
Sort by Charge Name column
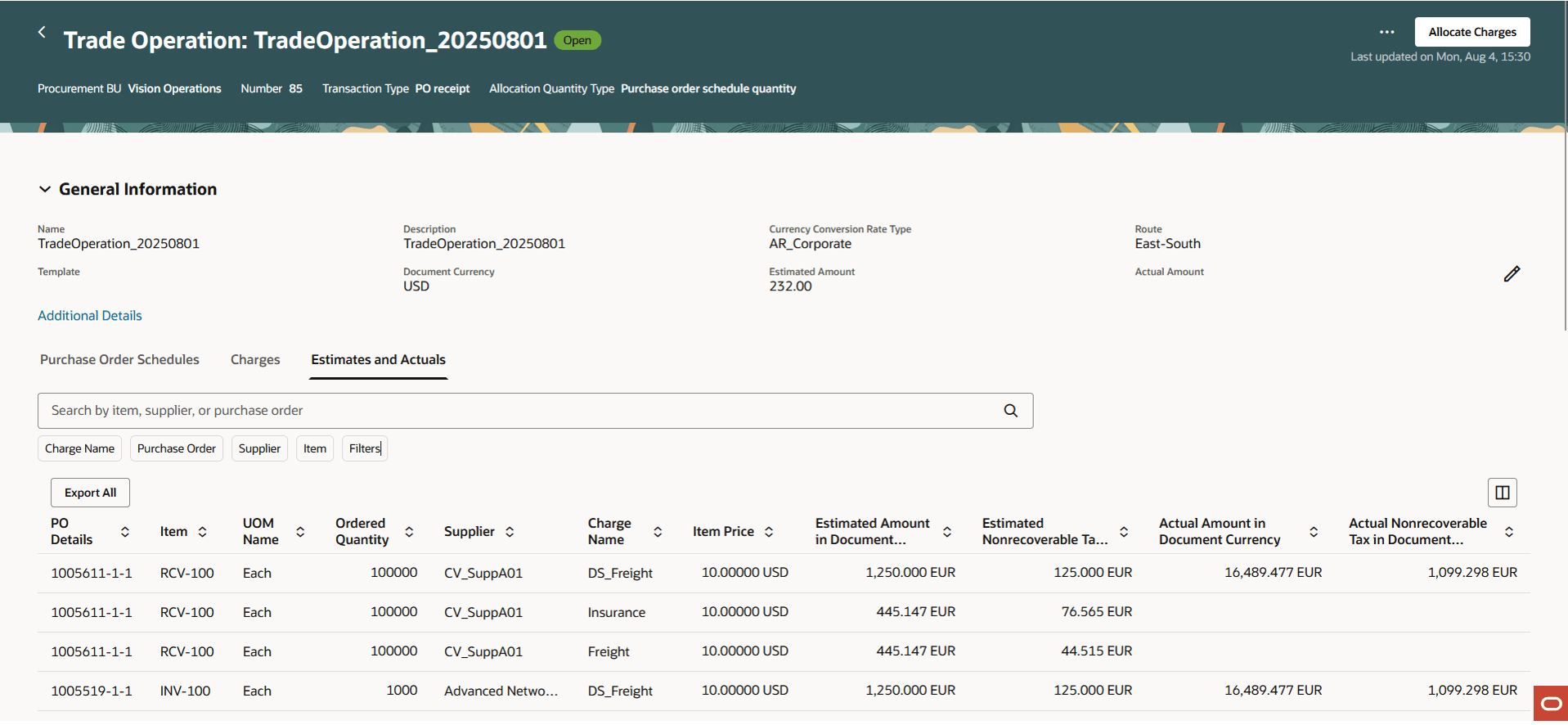click(658, 532)
